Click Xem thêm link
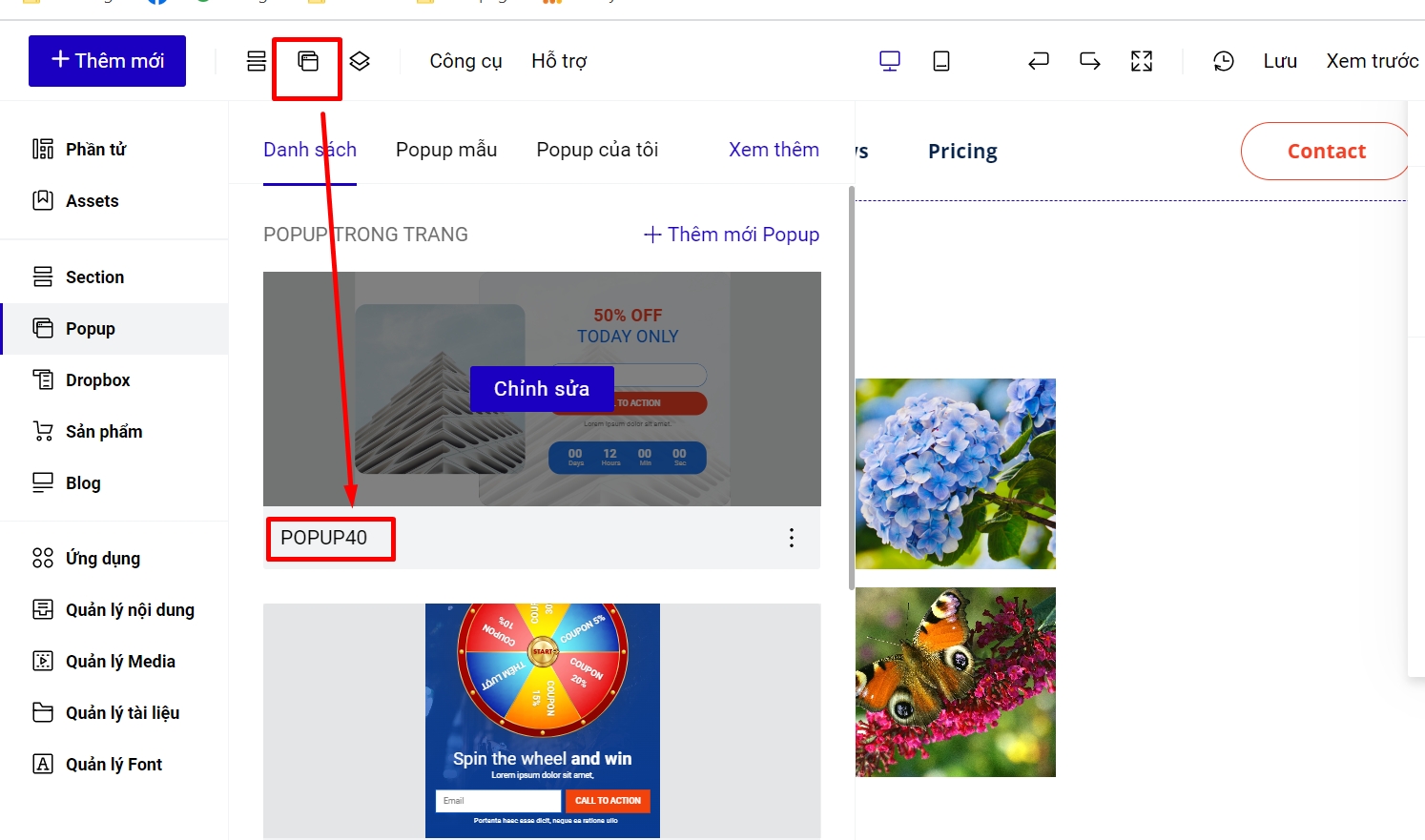The width and height of the screenshot is (1425, 840). [x=774, y=150]
